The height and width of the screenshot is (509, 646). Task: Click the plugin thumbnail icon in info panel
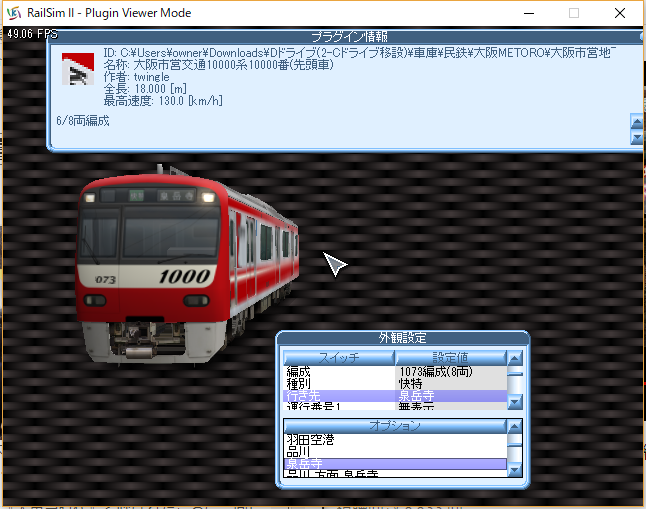click(78, 69)
